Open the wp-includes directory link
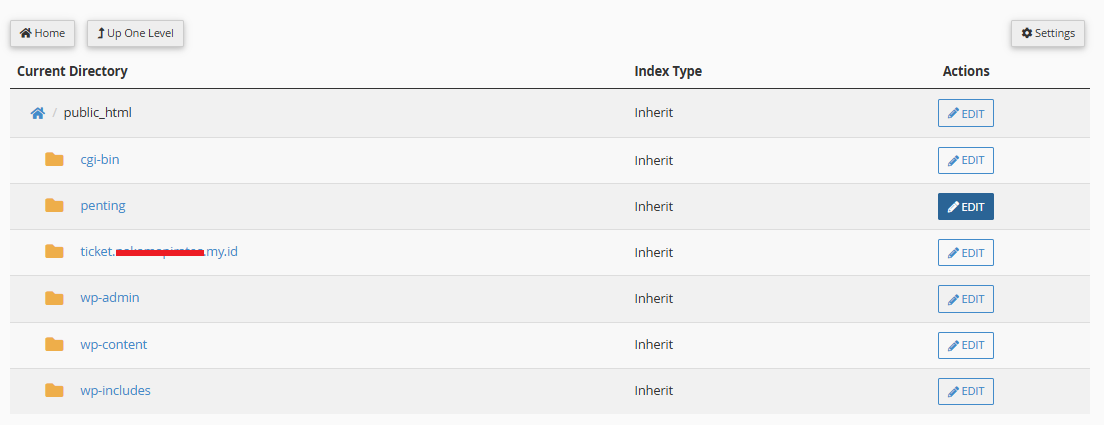This screenshot has width=1104, height=425. point(116,390)
